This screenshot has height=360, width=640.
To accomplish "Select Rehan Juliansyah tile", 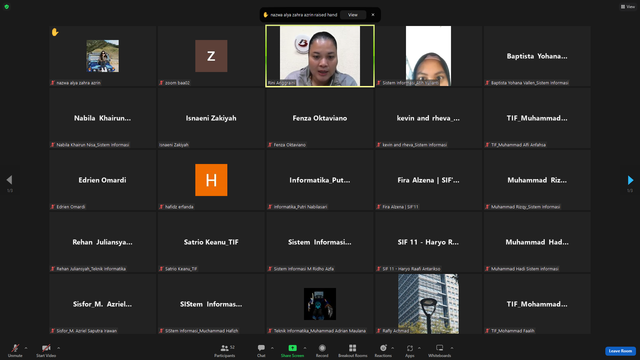I will (102, 242).
